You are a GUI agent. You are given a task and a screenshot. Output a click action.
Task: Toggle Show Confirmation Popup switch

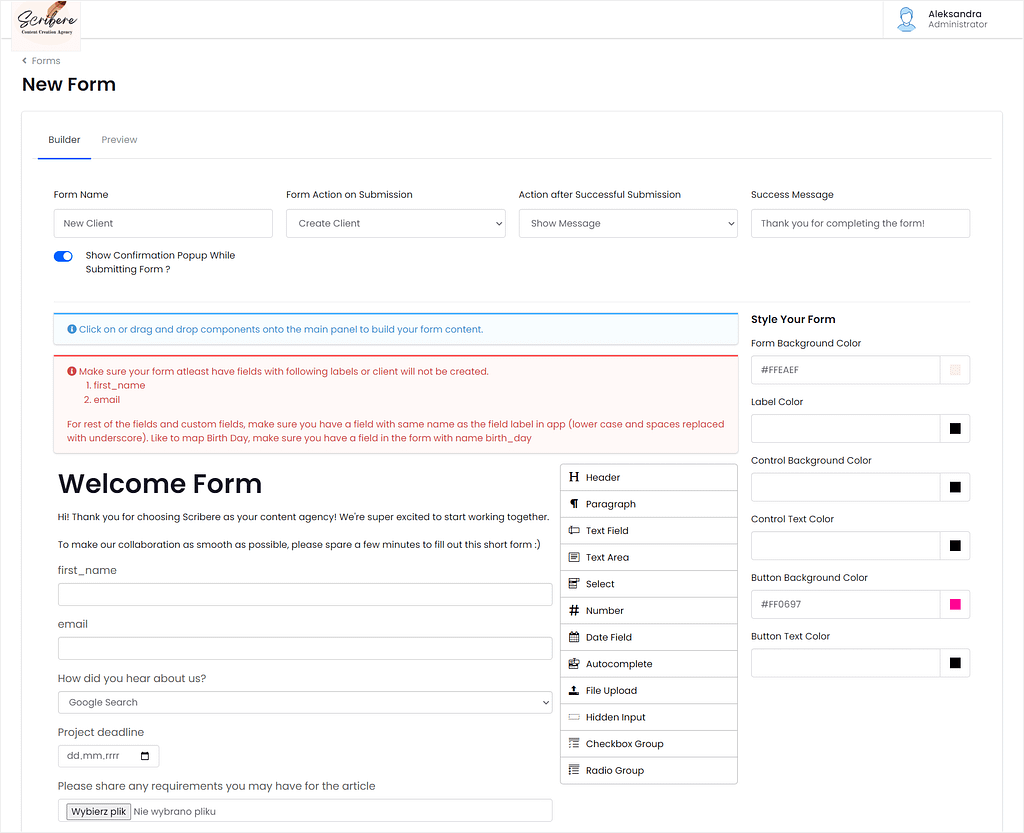(x=63, y=256)
